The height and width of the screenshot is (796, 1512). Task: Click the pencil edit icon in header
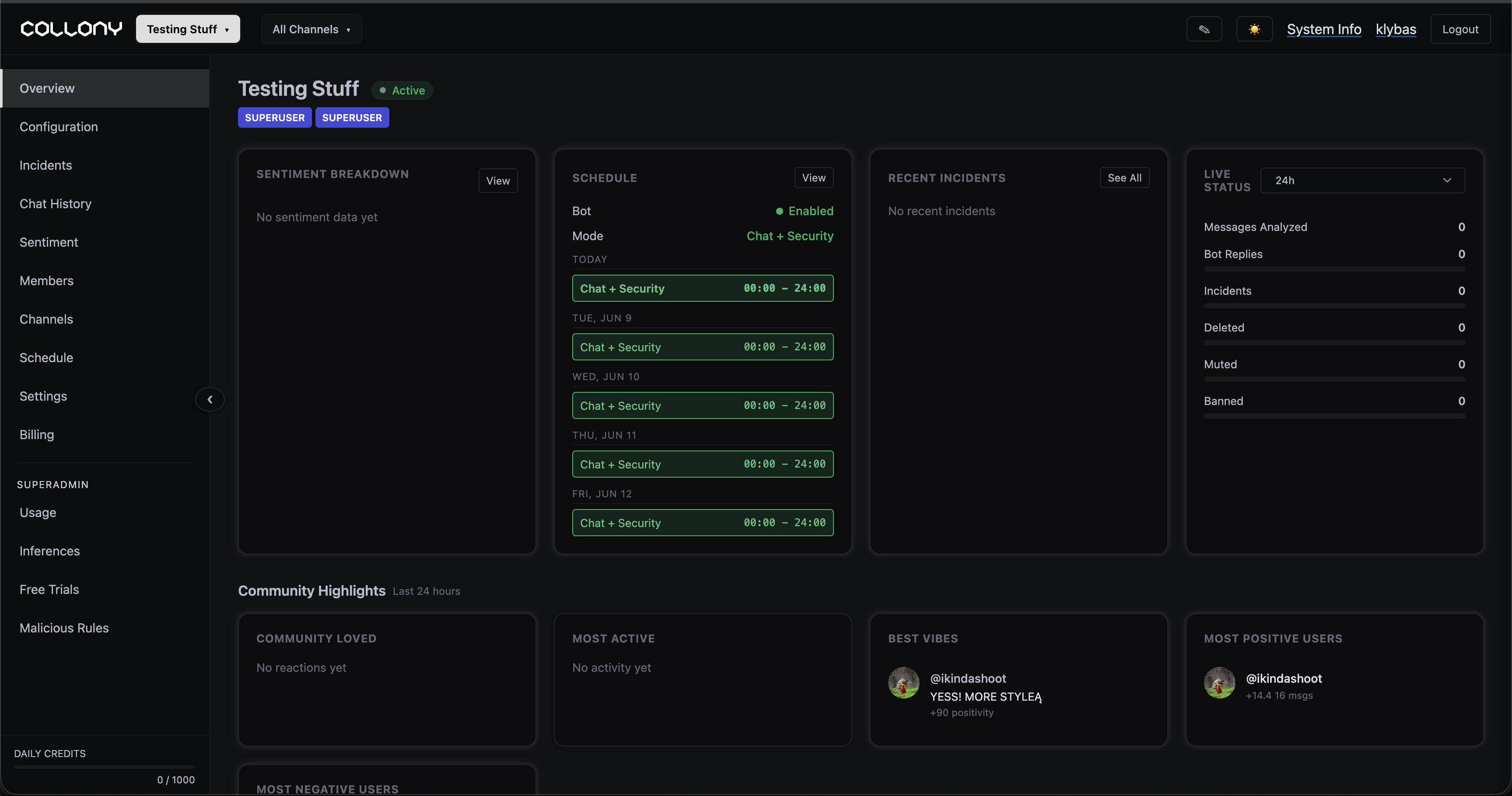tap(1204, 29)
